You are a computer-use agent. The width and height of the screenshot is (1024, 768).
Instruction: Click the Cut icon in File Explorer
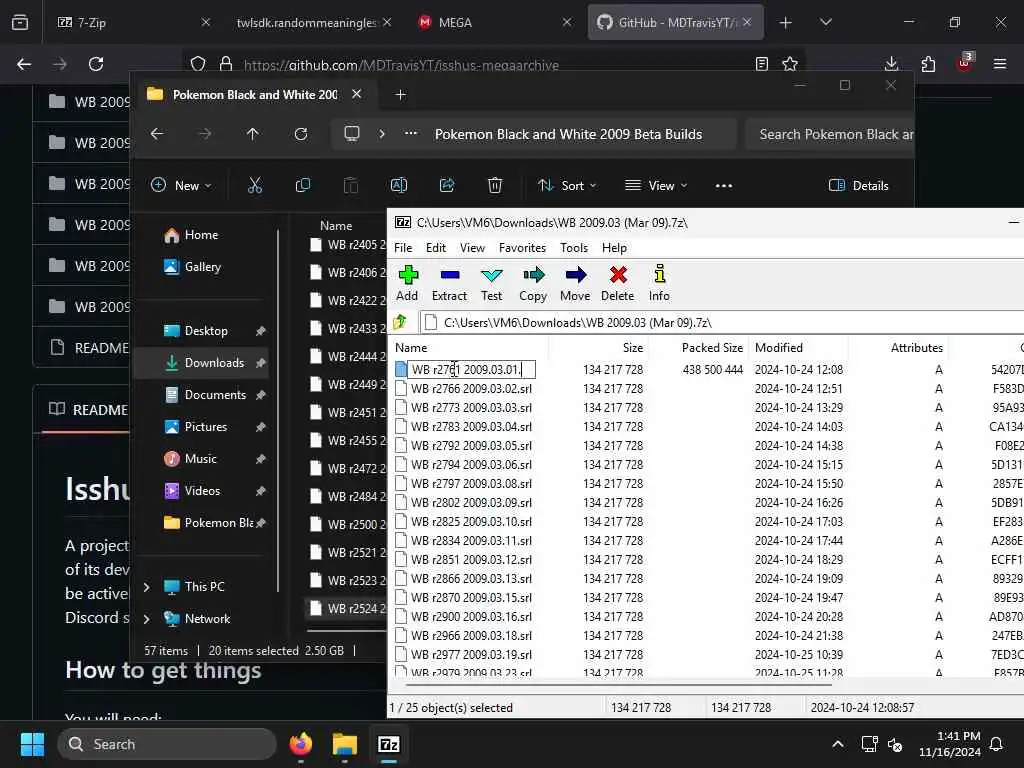point(255,185)
